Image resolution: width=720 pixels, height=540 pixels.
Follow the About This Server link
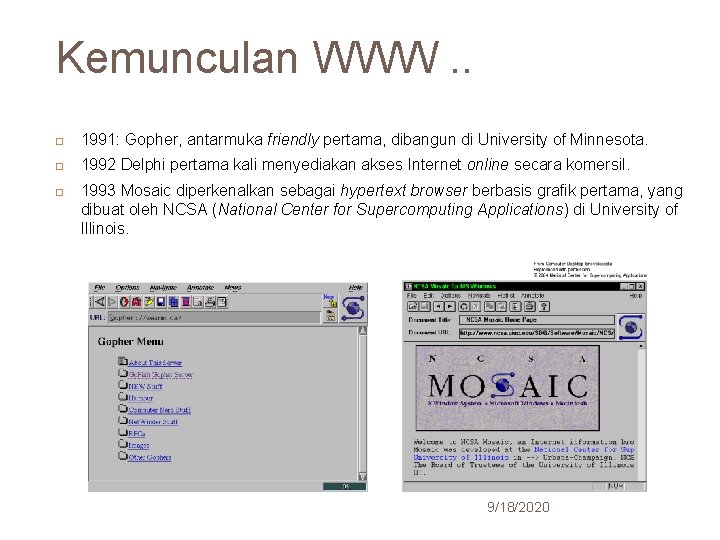[155, 363]
